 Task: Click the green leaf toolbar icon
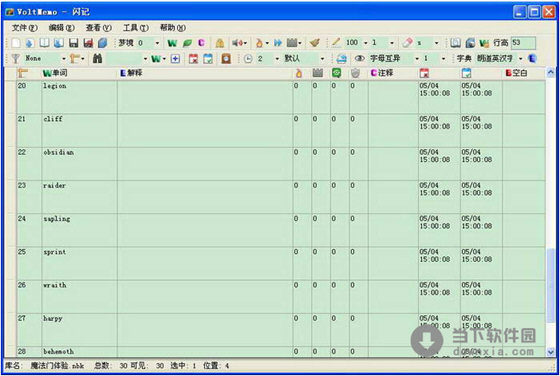187,43
